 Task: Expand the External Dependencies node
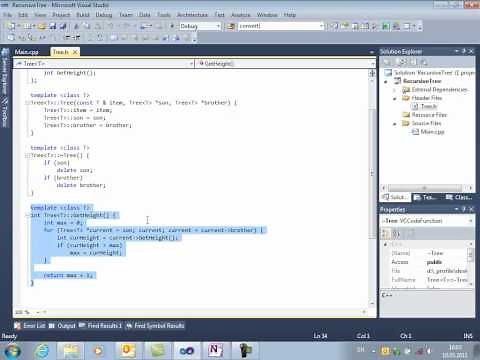[395, 90]
